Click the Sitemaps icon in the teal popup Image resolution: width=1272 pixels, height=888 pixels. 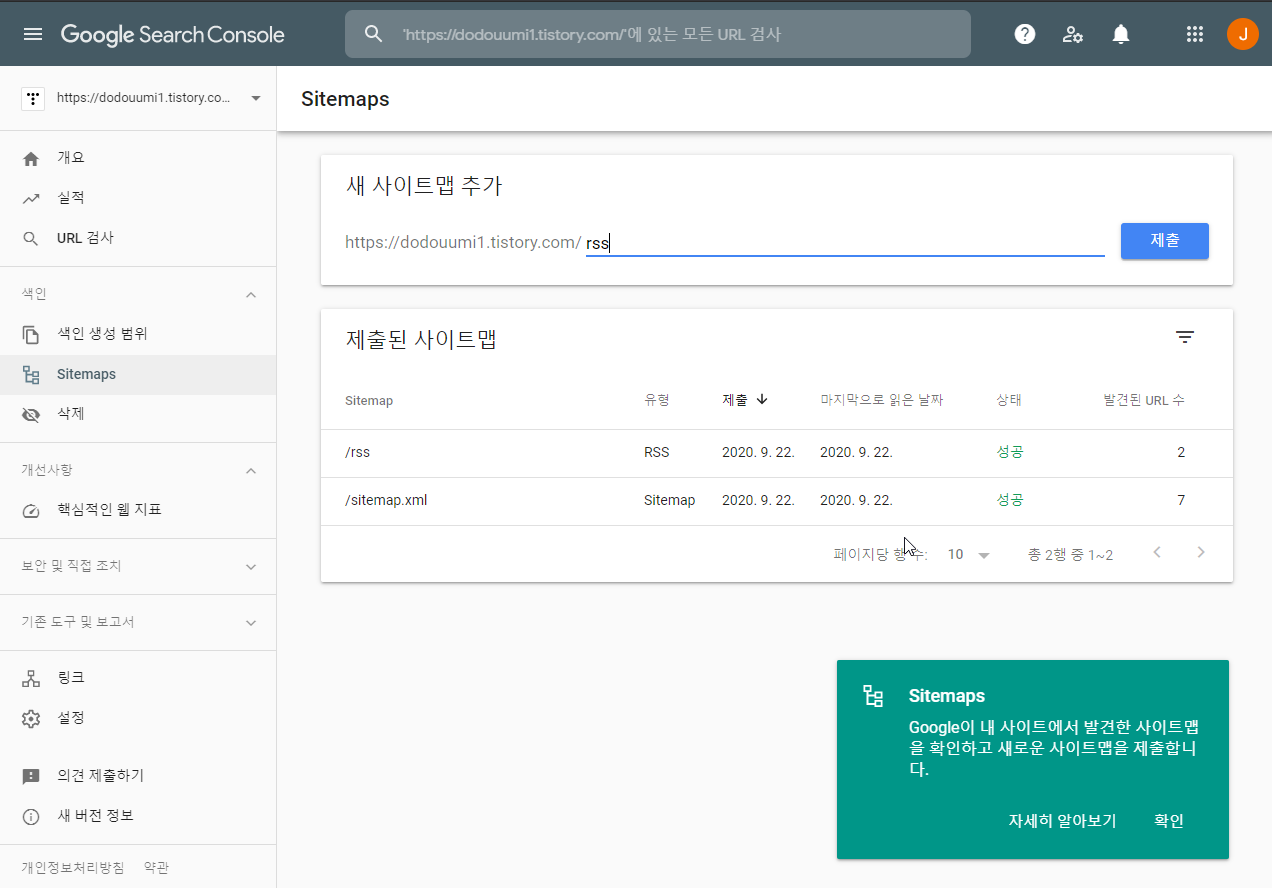click(x=873, y=696)
